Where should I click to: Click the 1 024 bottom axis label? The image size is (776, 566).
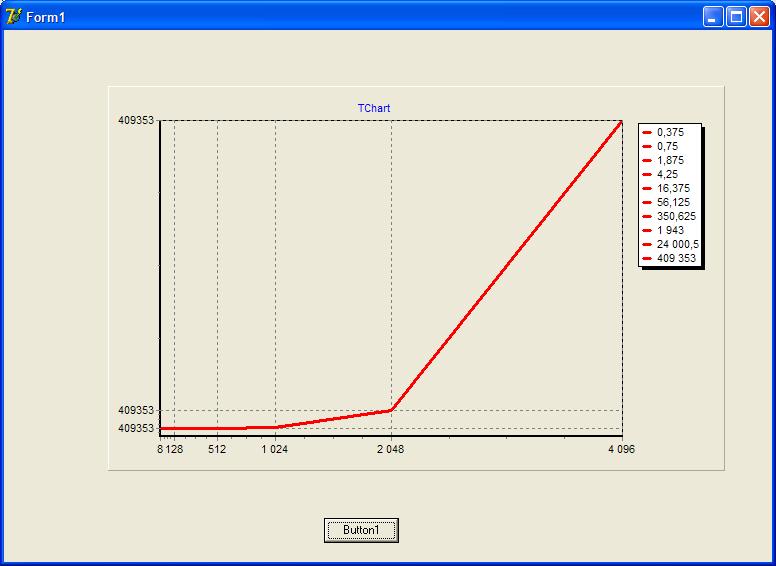(275, 450)
